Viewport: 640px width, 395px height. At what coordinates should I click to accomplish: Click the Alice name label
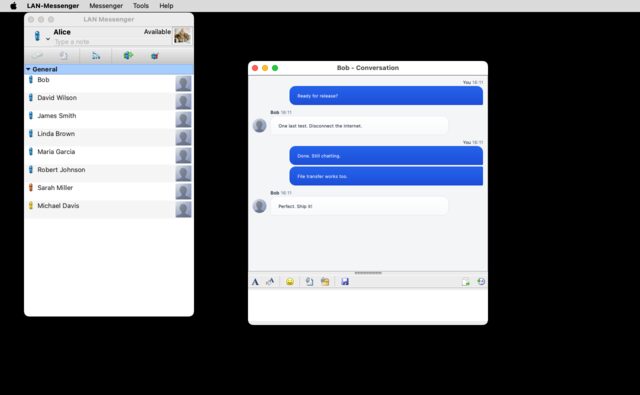point(62,32)
